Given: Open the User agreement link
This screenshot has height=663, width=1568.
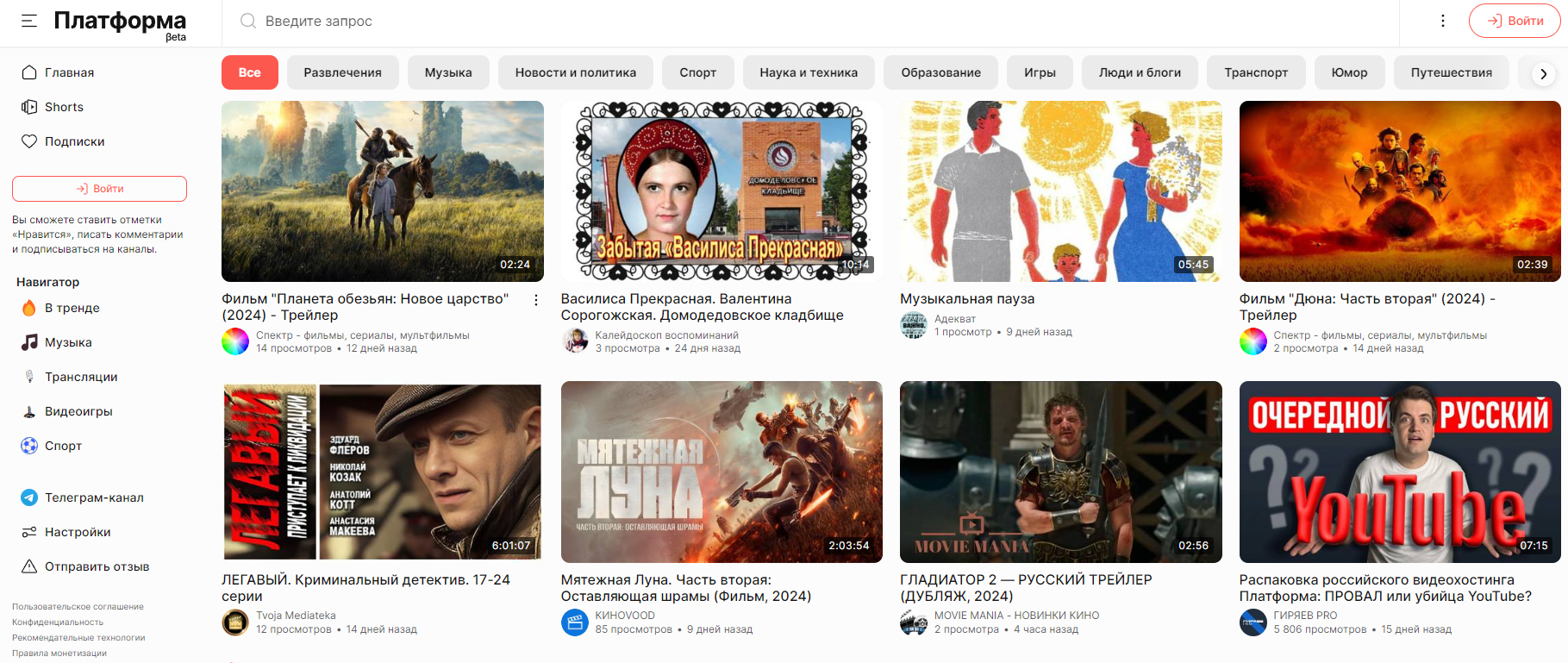Looking at the screenshot, I should click(x=78, y=607).
